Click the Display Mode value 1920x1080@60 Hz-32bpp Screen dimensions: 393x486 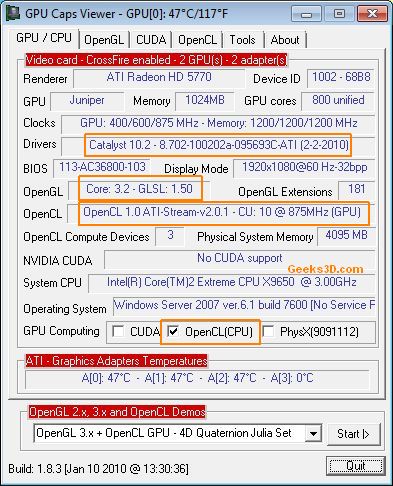click(304, 167)
